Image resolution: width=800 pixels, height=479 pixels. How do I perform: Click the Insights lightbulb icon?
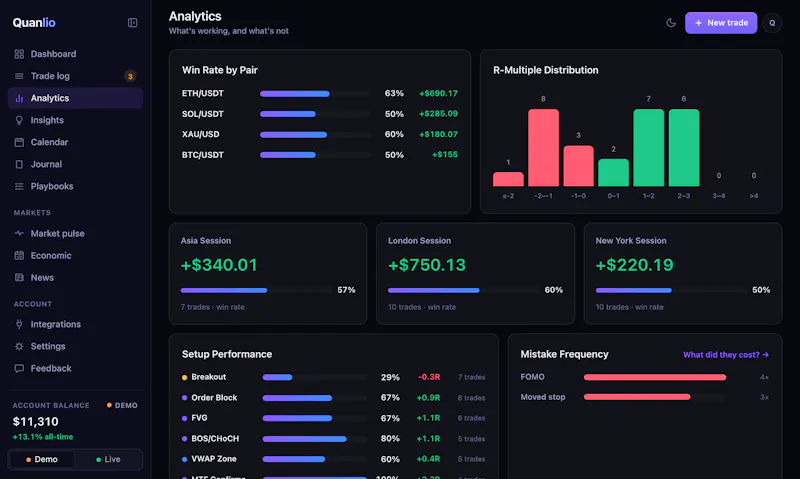pyautogui.click(x=19, y=120)
